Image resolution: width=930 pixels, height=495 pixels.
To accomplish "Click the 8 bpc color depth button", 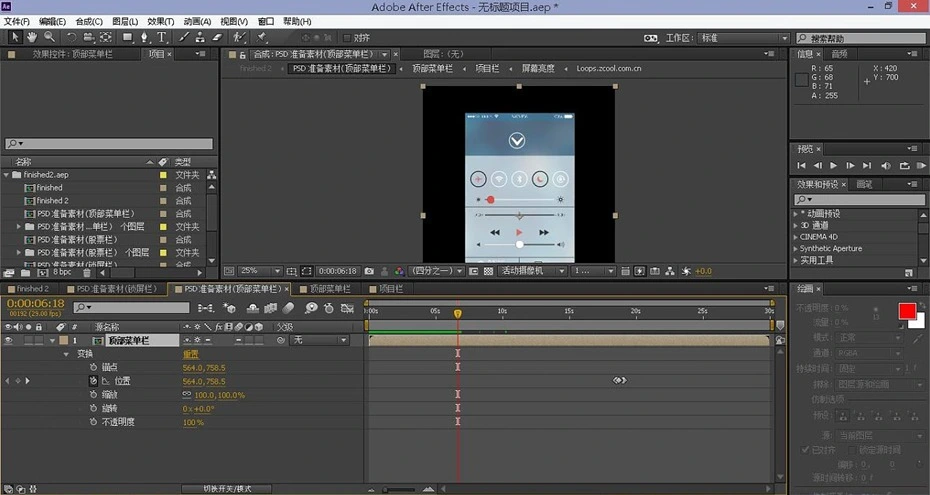I will pyautogui.click(x=62, y=272).
